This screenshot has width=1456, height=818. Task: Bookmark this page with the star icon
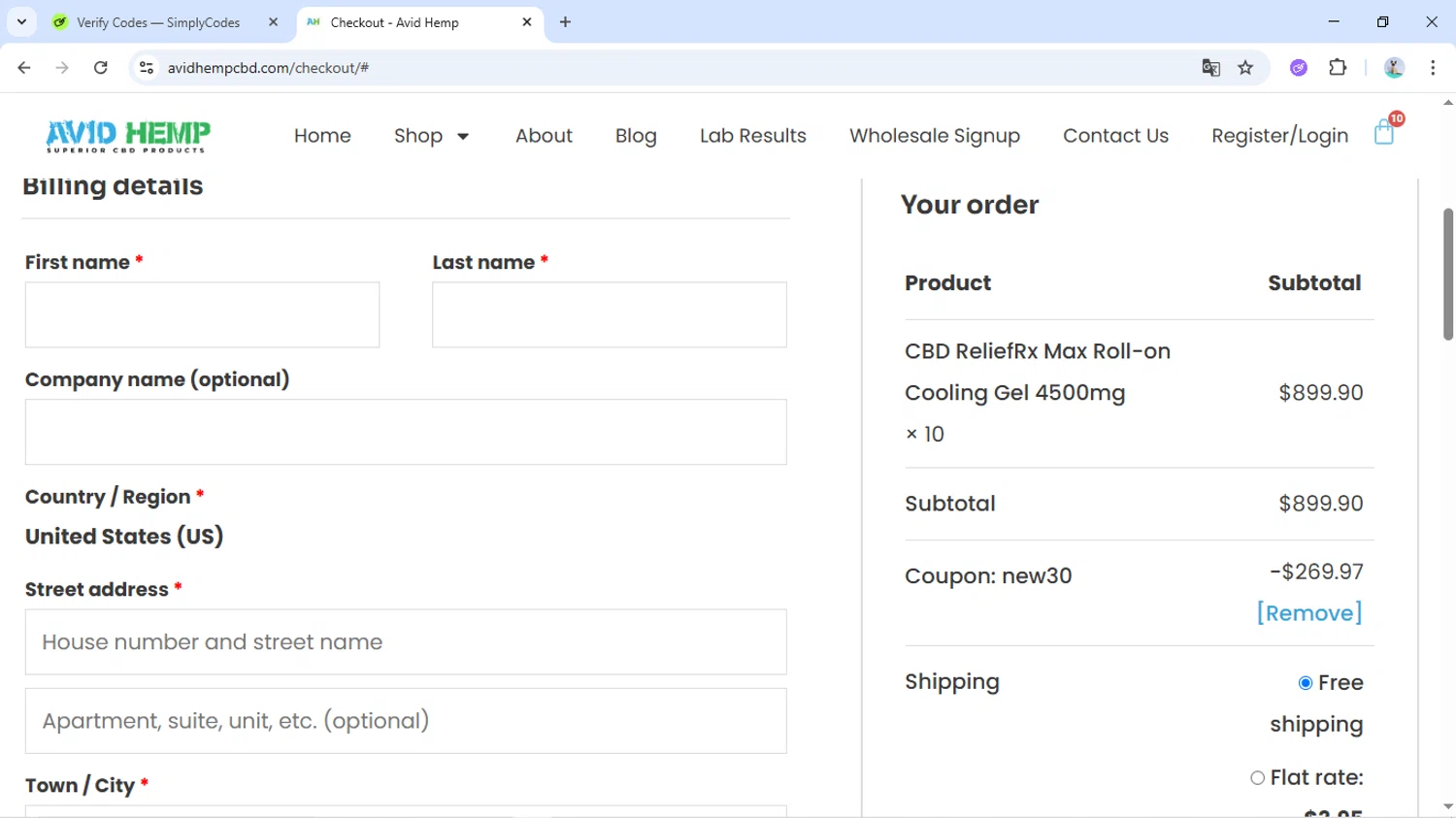[1245, 68]
